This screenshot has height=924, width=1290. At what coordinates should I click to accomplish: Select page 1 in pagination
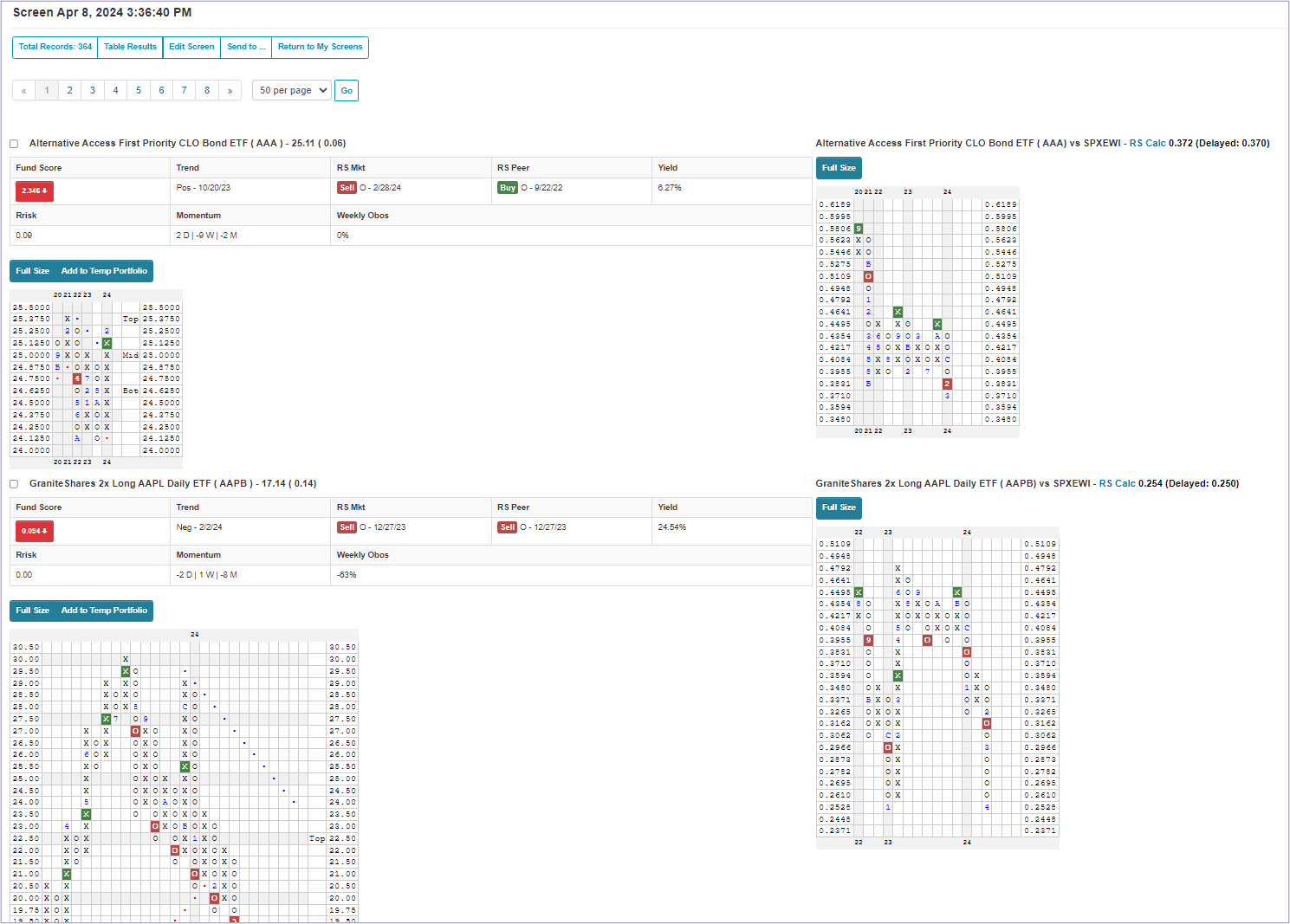47,90
